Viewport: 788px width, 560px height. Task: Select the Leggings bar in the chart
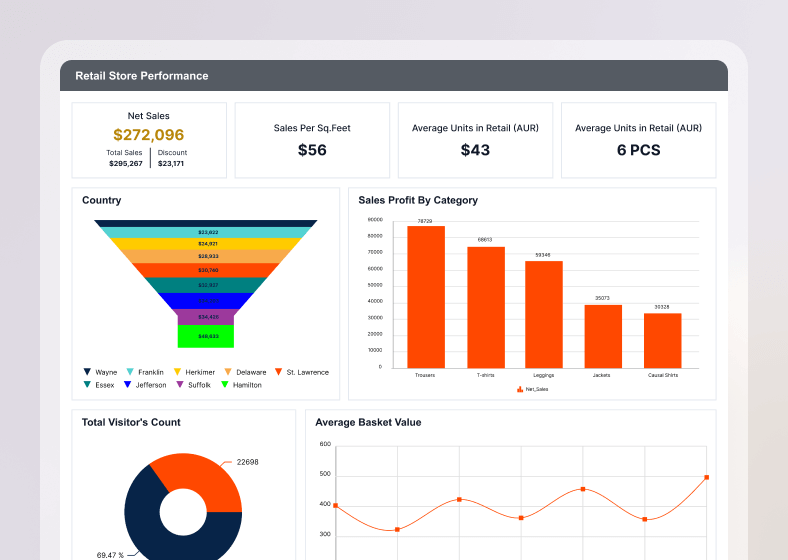[544, 315]
